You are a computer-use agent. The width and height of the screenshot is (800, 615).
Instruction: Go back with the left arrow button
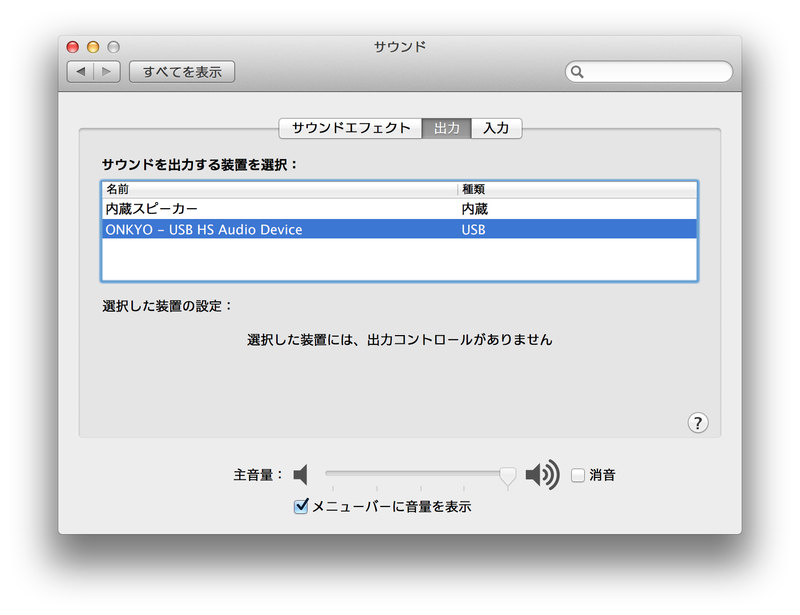(x=81, y=71)
